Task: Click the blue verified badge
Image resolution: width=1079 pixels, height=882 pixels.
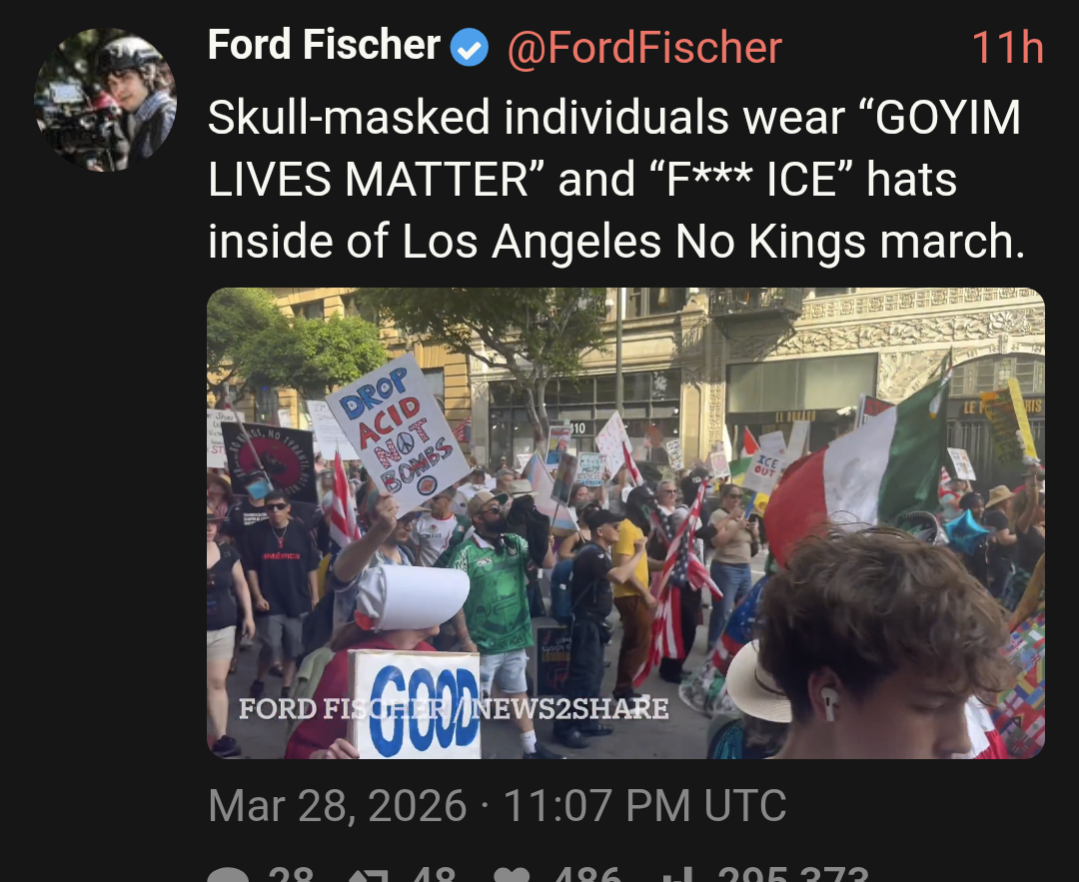Action: click(469, 47)
